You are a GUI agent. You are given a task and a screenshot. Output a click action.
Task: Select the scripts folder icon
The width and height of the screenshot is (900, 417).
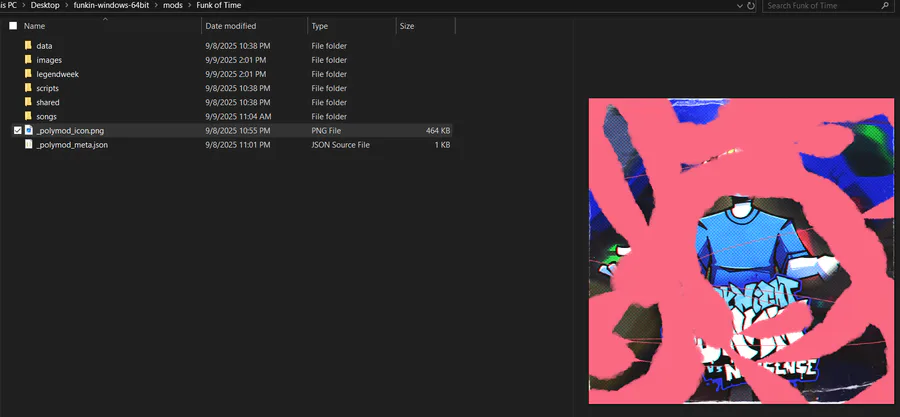[28, 88]
